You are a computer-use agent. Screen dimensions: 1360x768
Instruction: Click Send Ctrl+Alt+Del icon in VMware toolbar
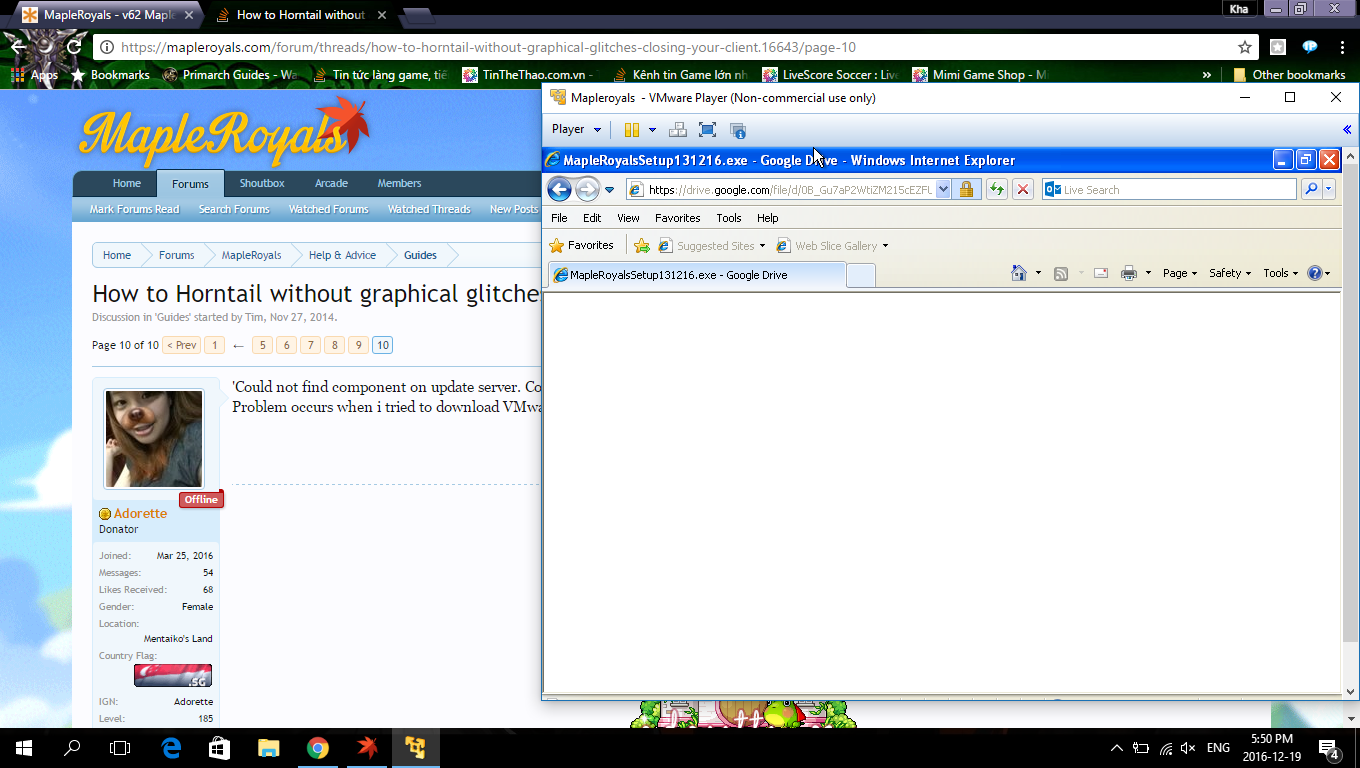[x=677, y=130]
